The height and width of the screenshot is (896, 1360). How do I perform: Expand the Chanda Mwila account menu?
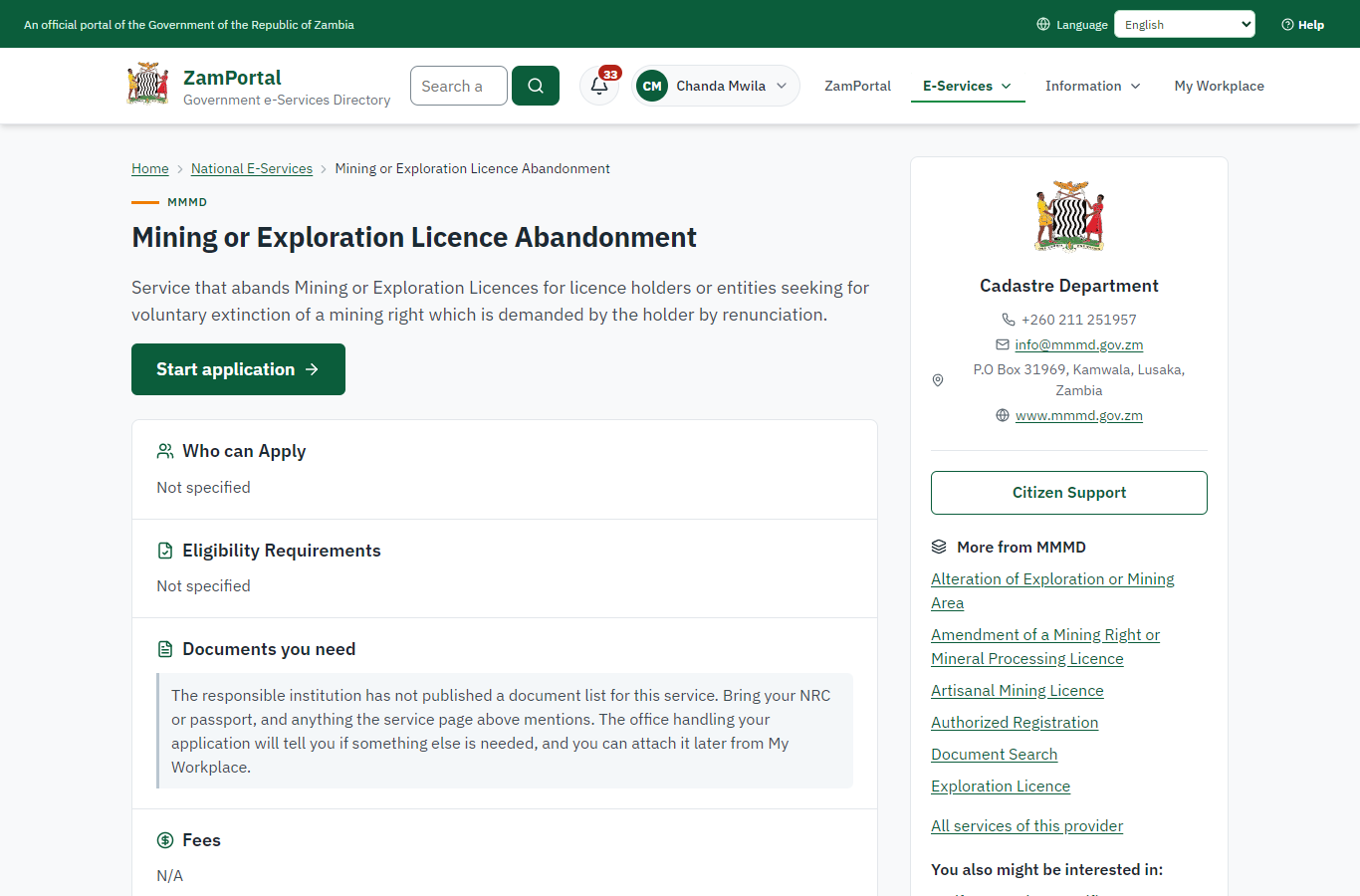tap(716, 86)
